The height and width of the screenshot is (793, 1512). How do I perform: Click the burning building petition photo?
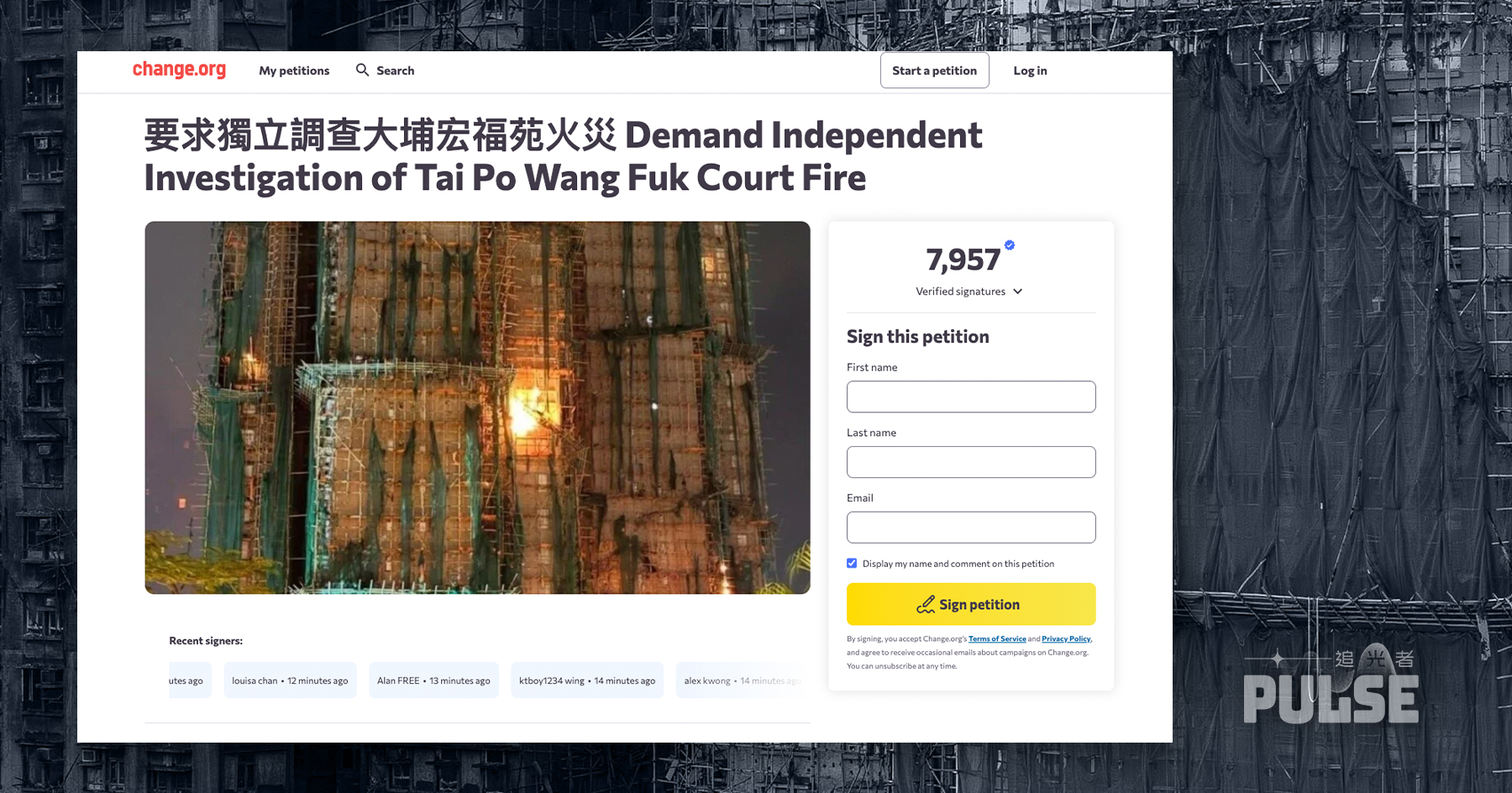(477, 407)
